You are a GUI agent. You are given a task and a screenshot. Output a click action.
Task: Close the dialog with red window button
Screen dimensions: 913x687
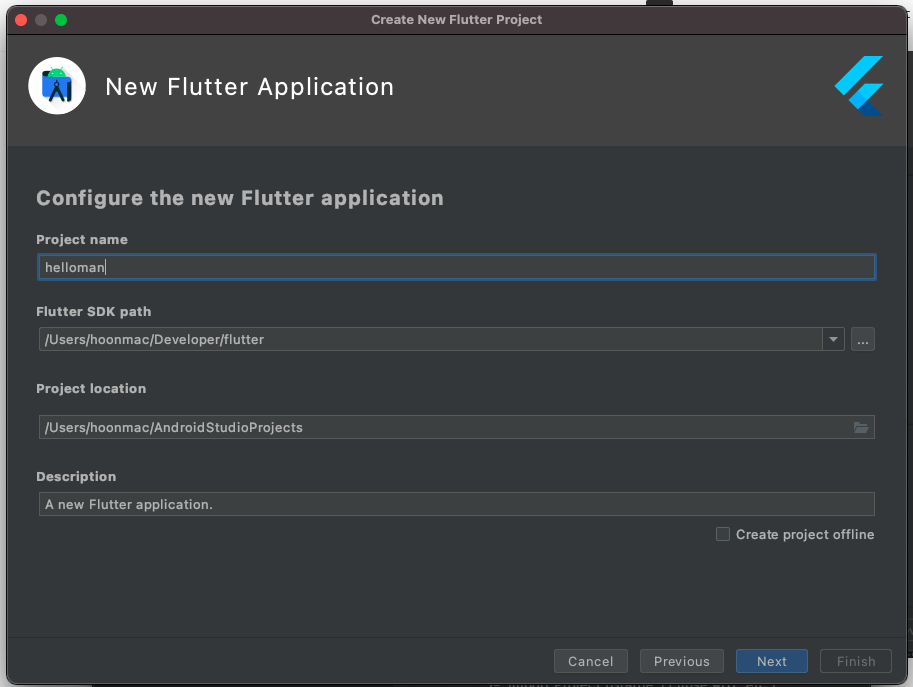coord(21,20)
